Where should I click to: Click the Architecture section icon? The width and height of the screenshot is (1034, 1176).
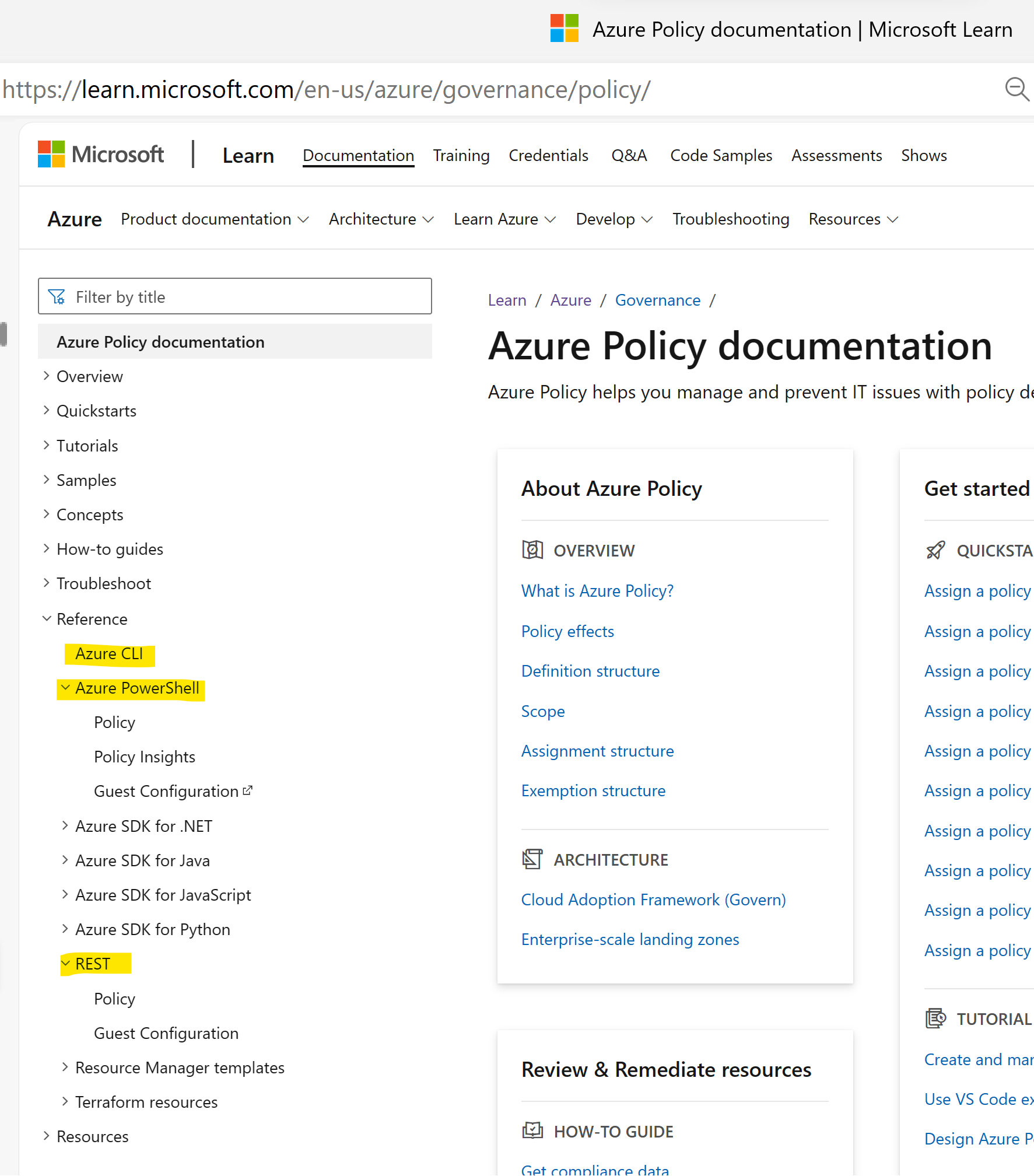pos(532,859)
